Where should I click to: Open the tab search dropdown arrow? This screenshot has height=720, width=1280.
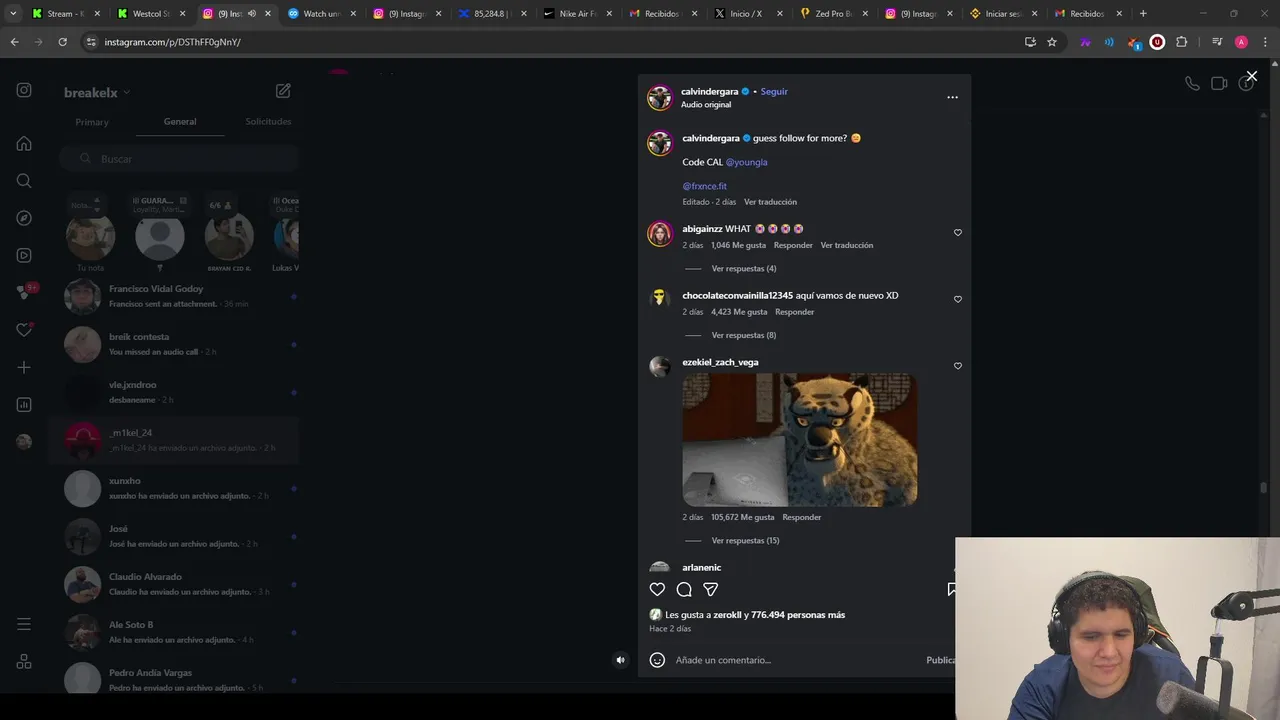point(13,14)
